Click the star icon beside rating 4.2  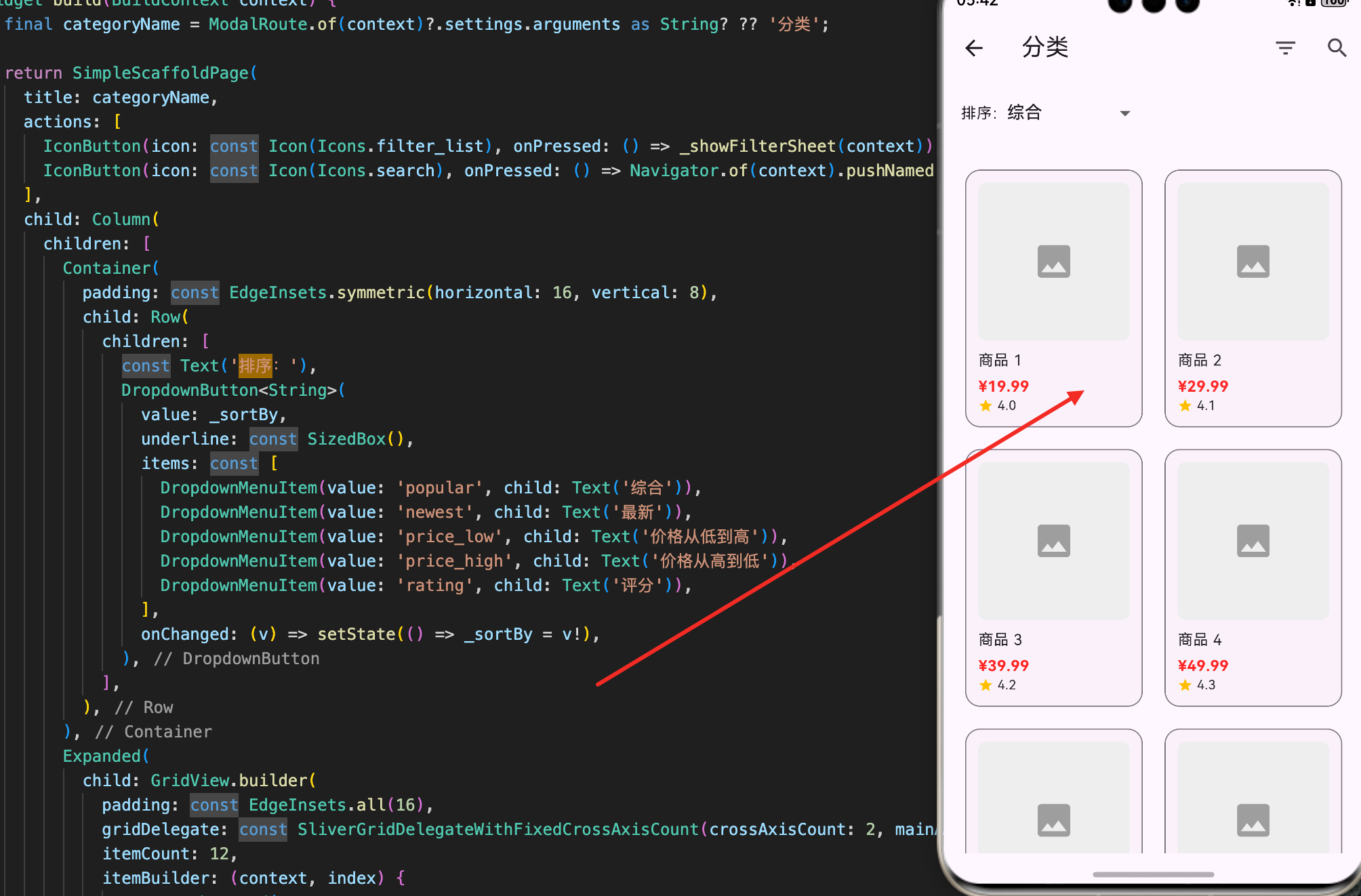point(986,685)
